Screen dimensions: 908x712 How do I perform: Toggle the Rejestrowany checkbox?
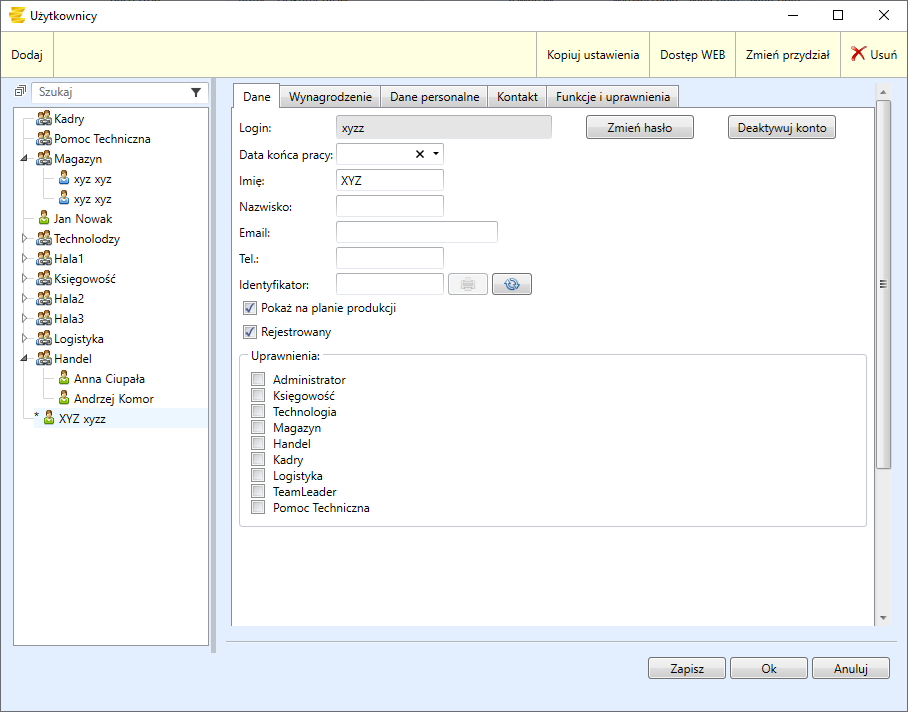[x=250, y=332]
